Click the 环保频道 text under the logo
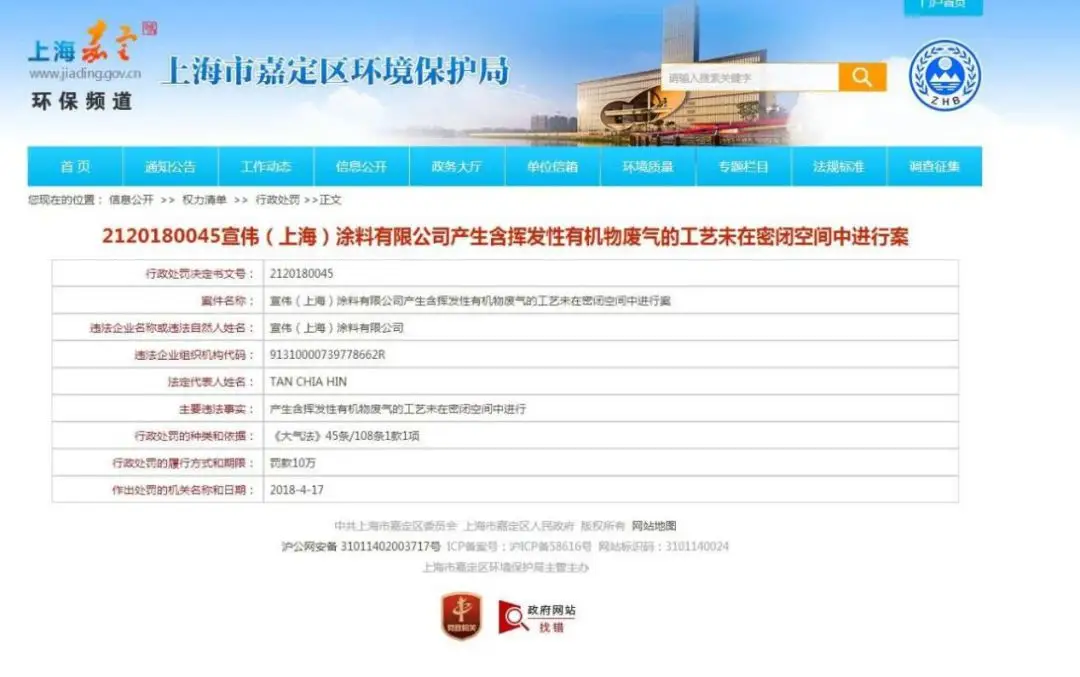This screenshot has width=1080, height=677. point(82,101)
